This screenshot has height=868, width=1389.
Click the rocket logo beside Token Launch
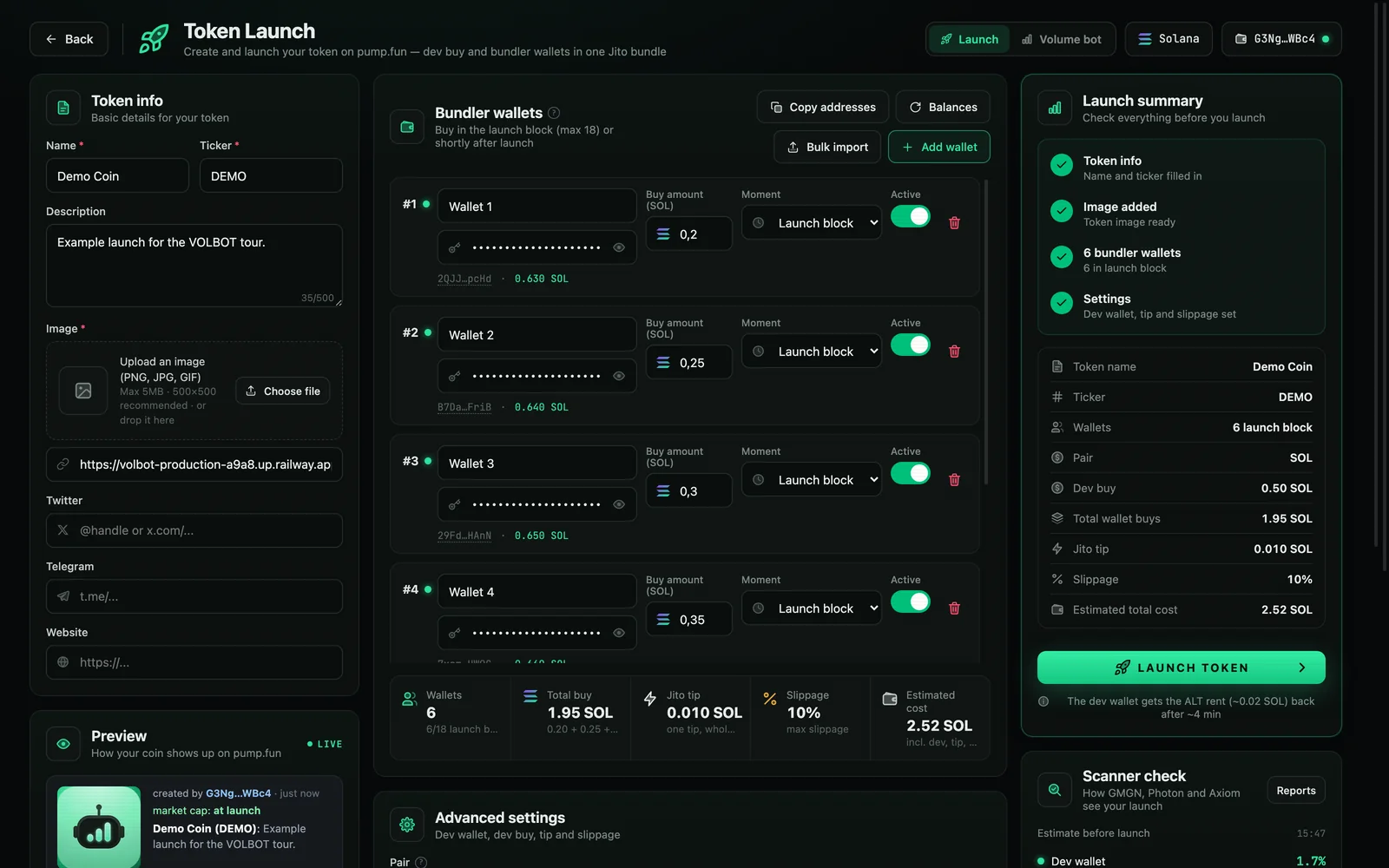coord(155,39)
